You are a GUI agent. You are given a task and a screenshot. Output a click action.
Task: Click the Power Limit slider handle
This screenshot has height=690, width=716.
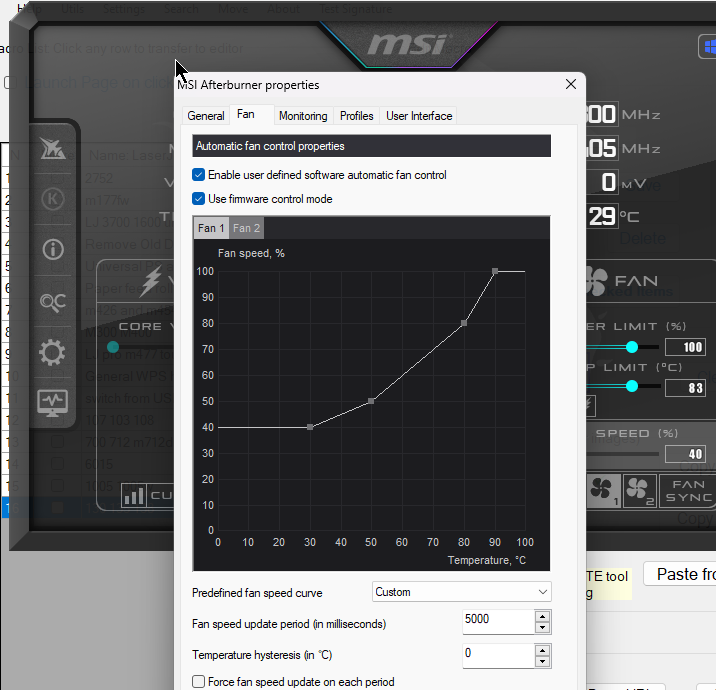point(632,347)
